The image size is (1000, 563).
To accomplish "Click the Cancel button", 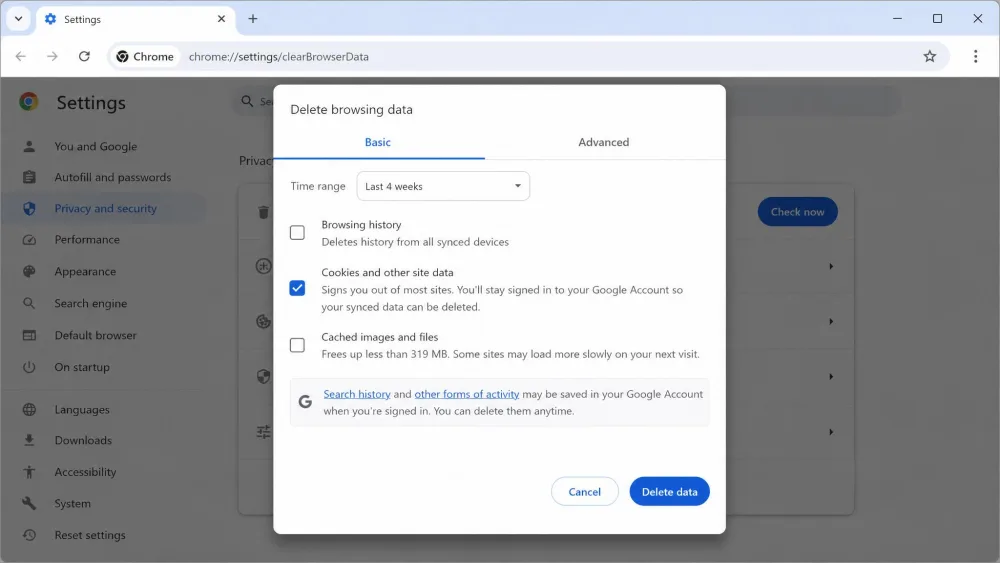I will 584,492.
